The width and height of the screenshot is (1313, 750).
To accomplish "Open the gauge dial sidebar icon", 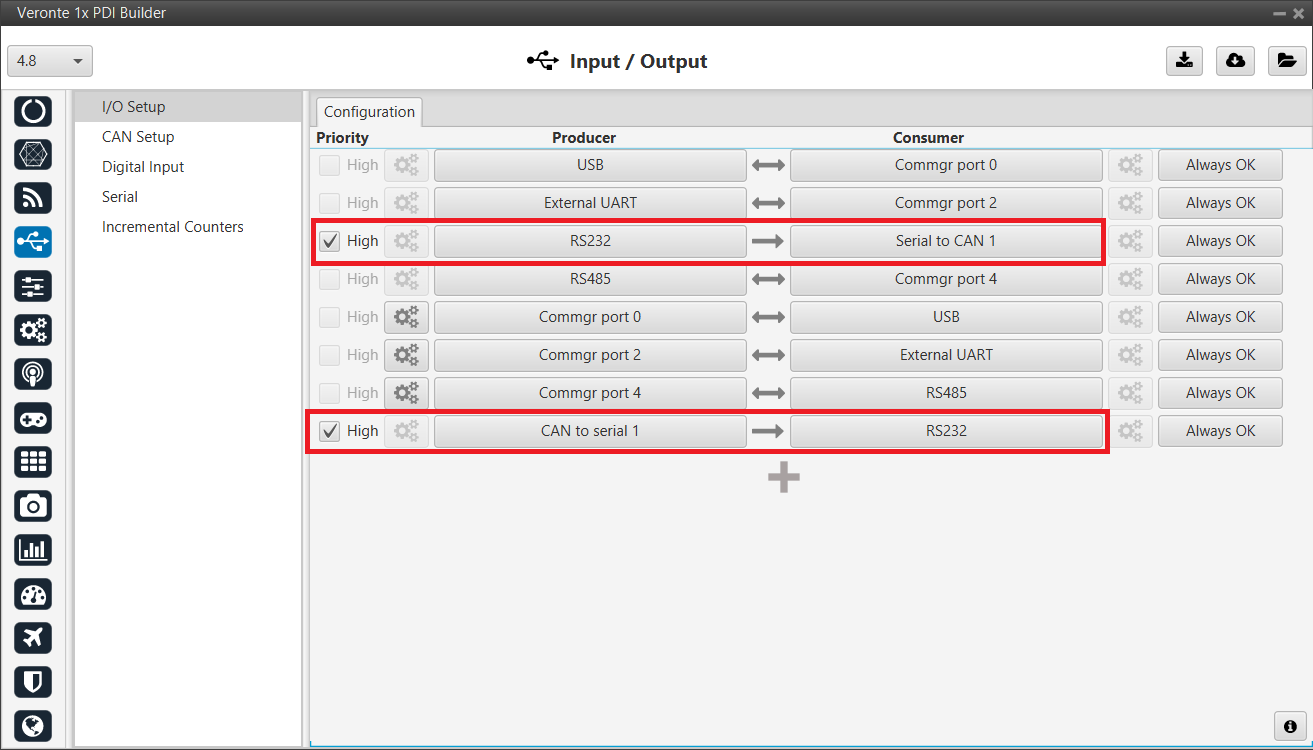I will pos(33,594).
